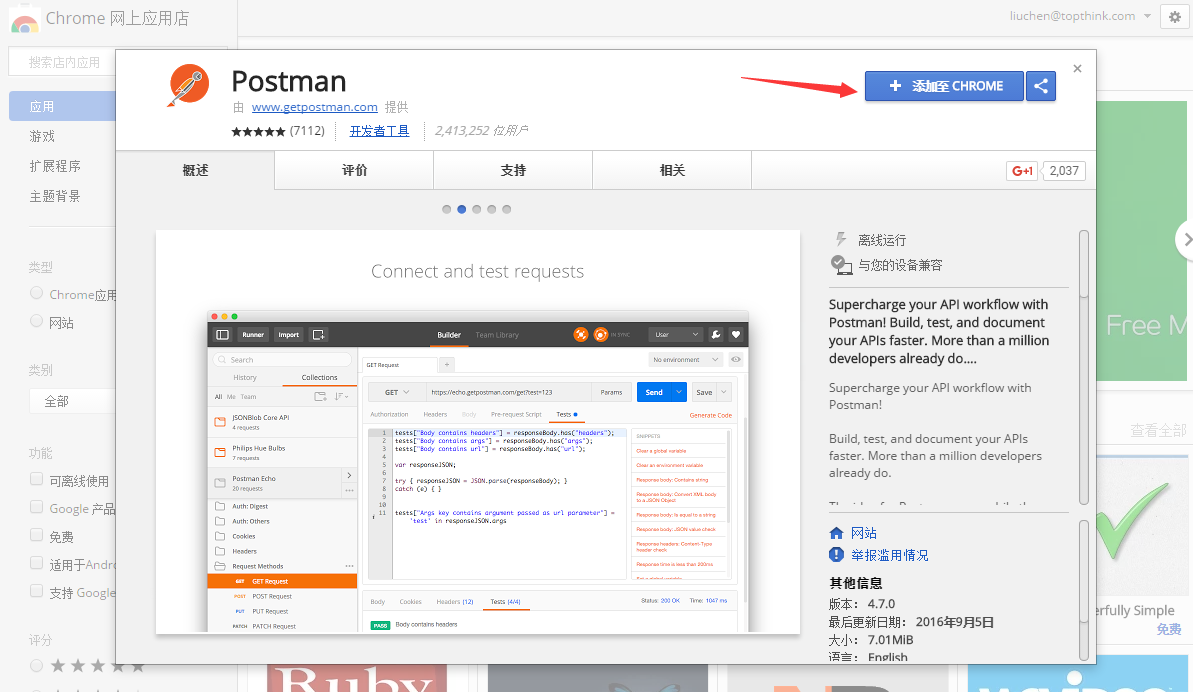Click the 大小: 7.01MiB text
Image resolution: width=1193 pixels, height=692 pixels.
(871, 640)
